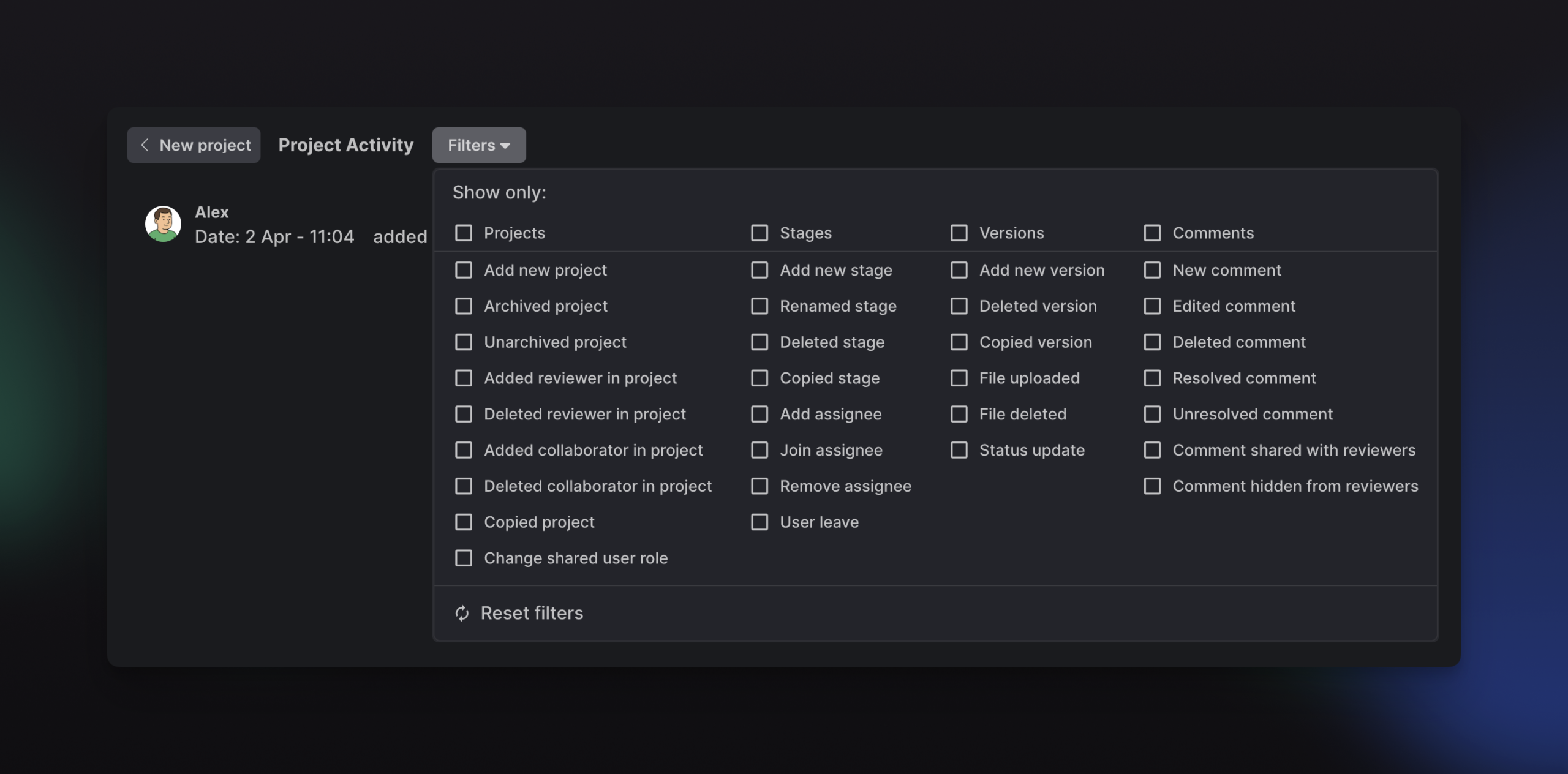Image resolution: width=1568 pixels, height=774 pixels.
Task: Select the Status update filter
Action: [959, 450]
